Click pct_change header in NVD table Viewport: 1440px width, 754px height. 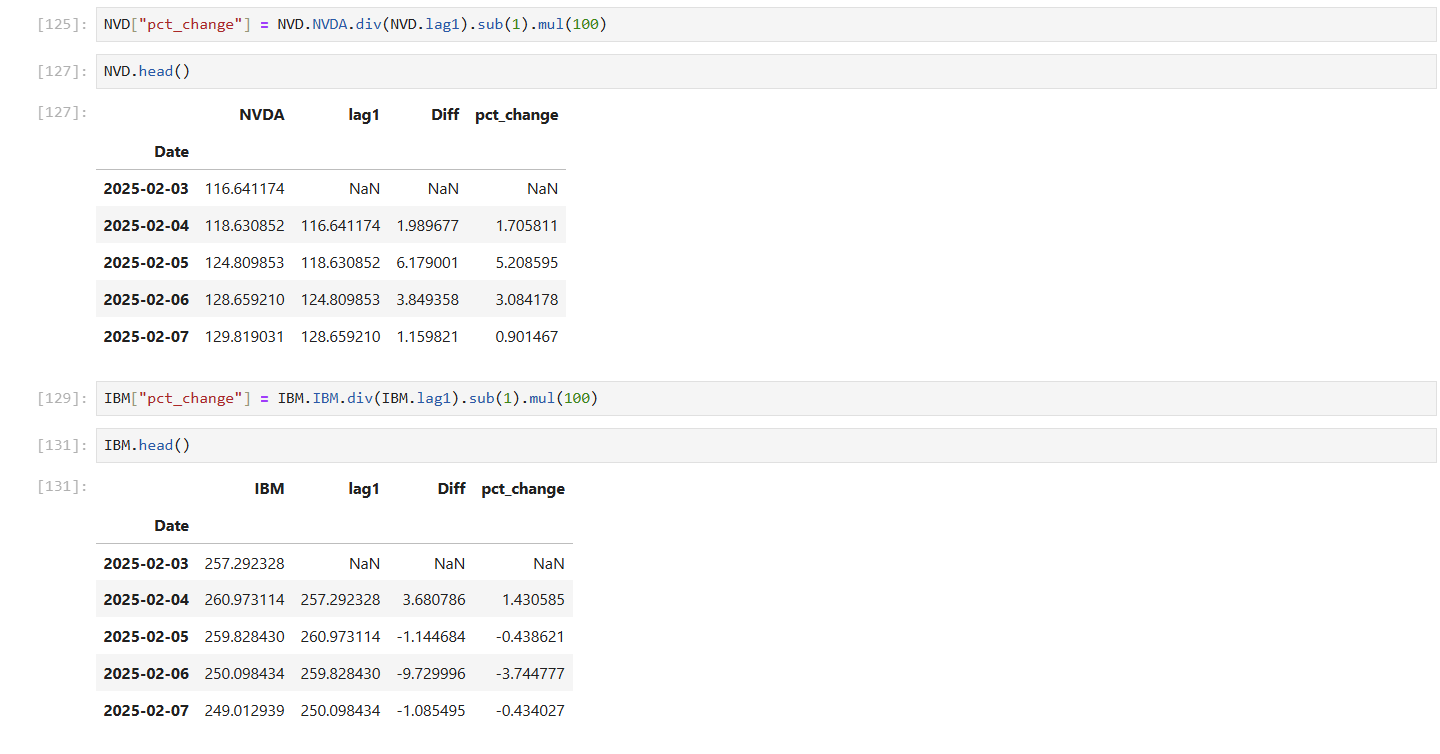(x=516, y=115)
